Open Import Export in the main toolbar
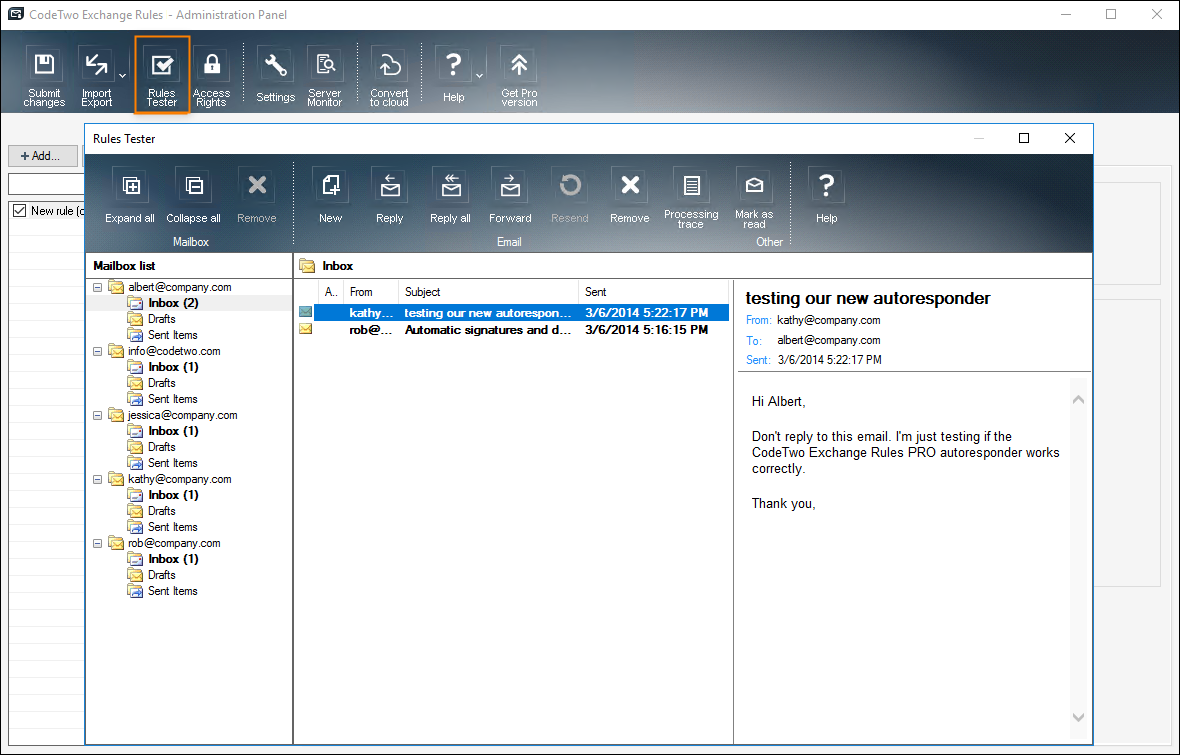The width and height of the screenshot is (1180, 755). (x=96, y=76)
